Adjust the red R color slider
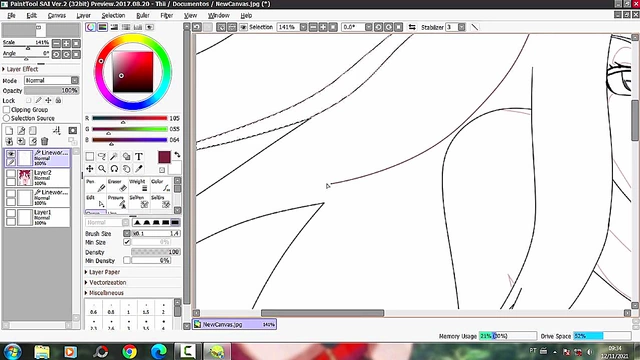The width and height of the screenshot is (640, 360). coord(130,118)
